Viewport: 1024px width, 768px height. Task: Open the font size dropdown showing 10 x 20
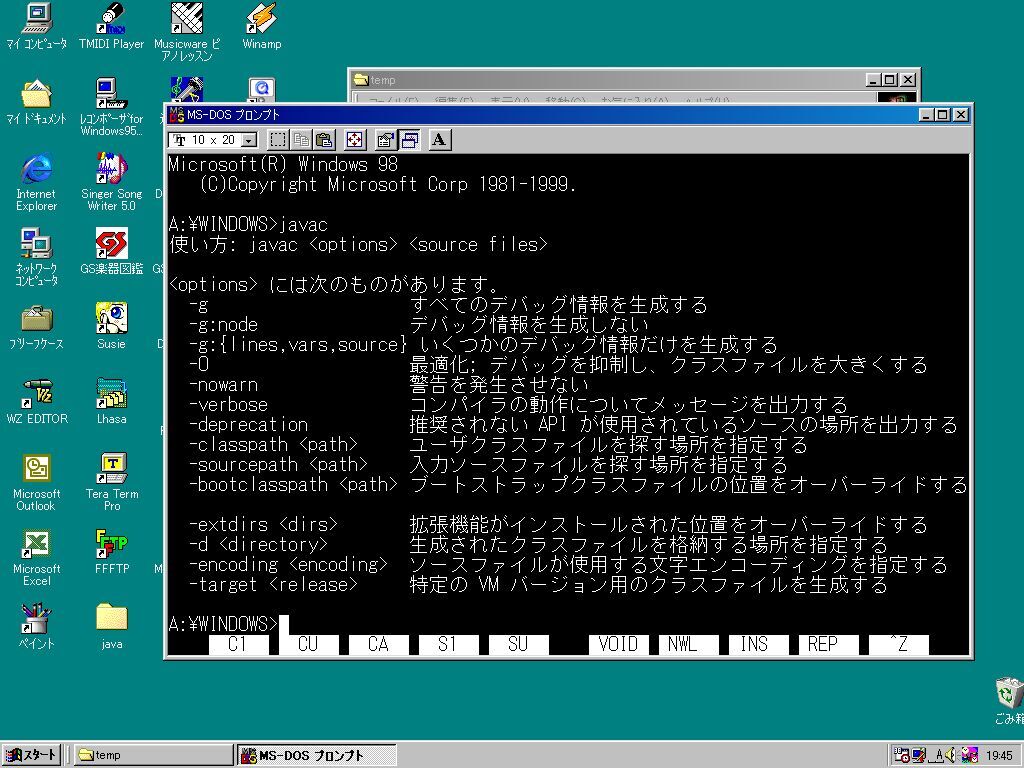248,140
